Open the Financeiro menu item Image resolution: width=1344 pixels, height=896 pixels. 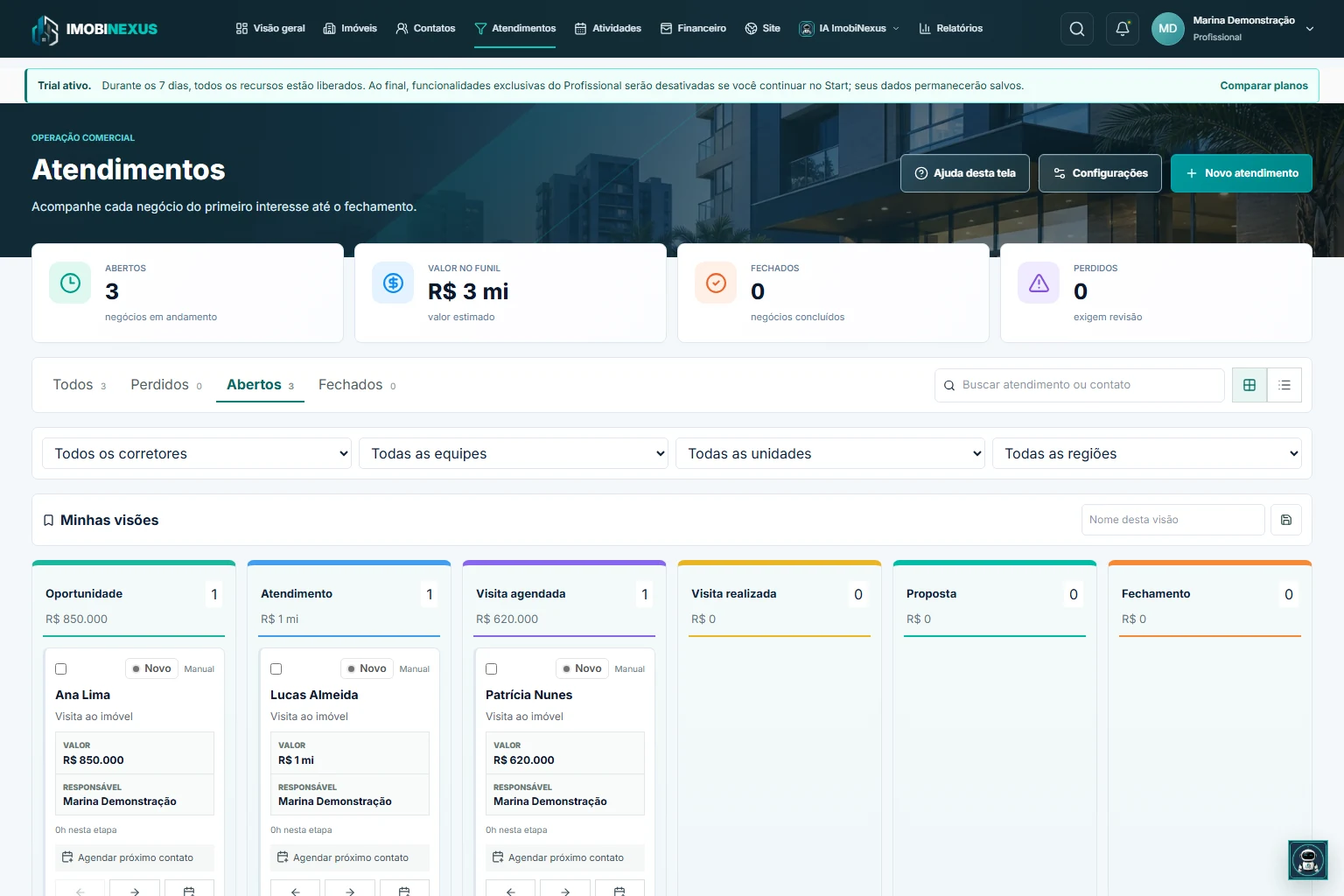point(693,29)
